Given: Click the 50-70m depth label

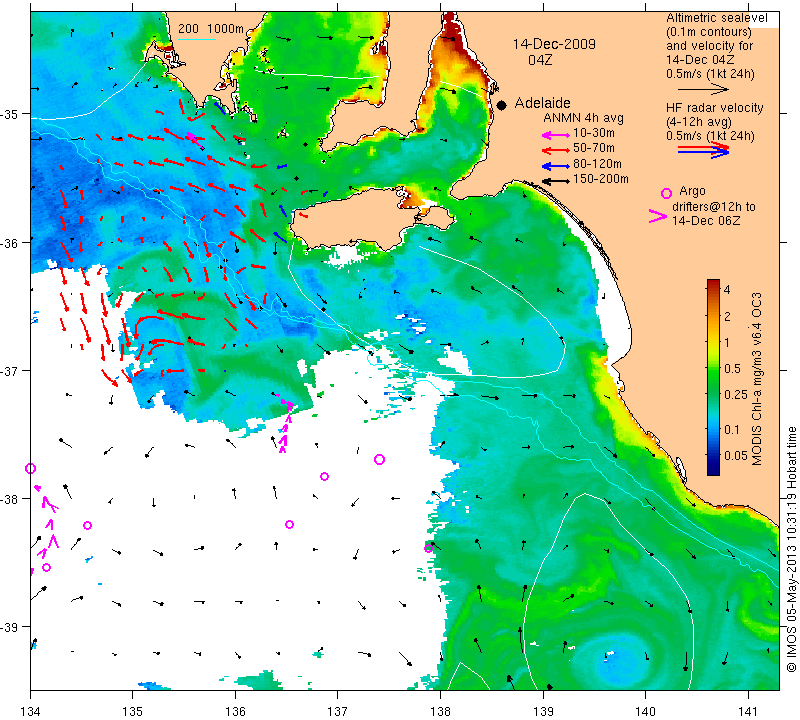Looking at the screenshot, I should (594, 148).
